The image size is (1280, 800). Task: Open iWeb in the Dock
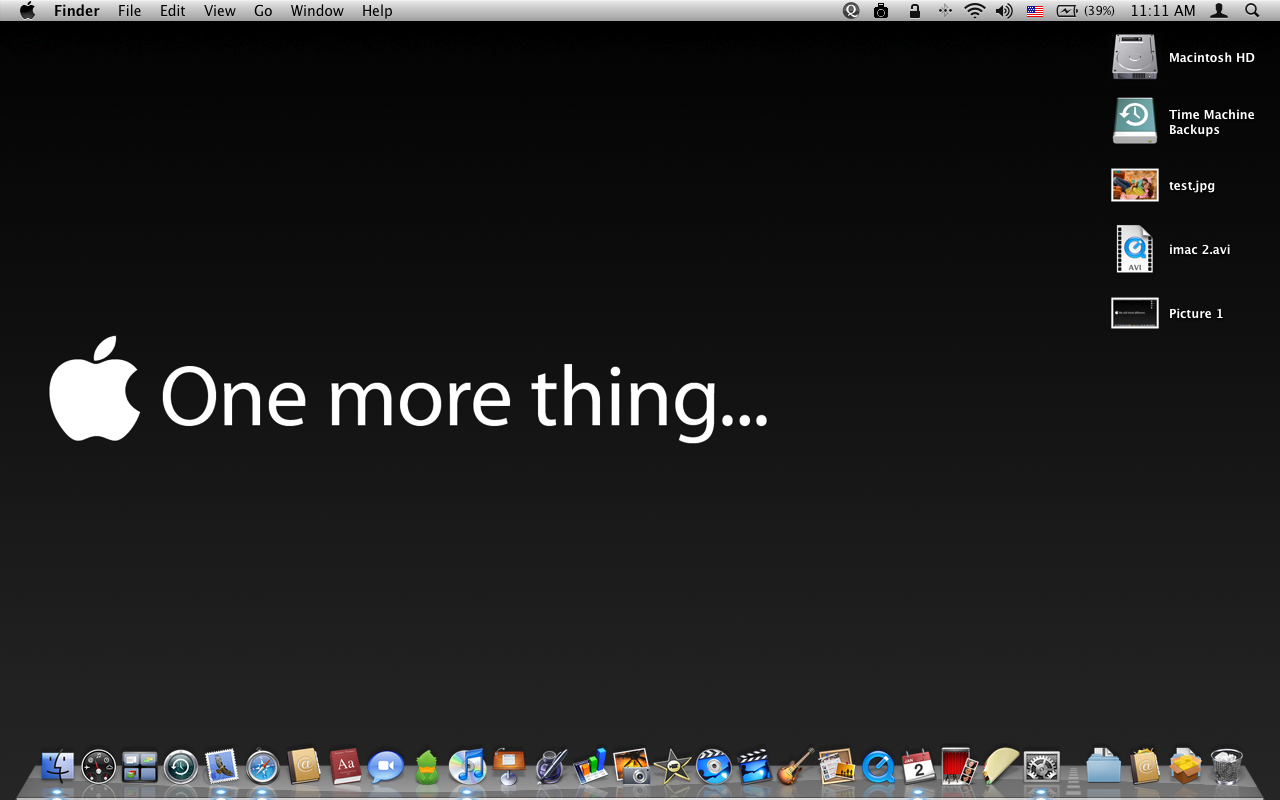tap(837, 767)
